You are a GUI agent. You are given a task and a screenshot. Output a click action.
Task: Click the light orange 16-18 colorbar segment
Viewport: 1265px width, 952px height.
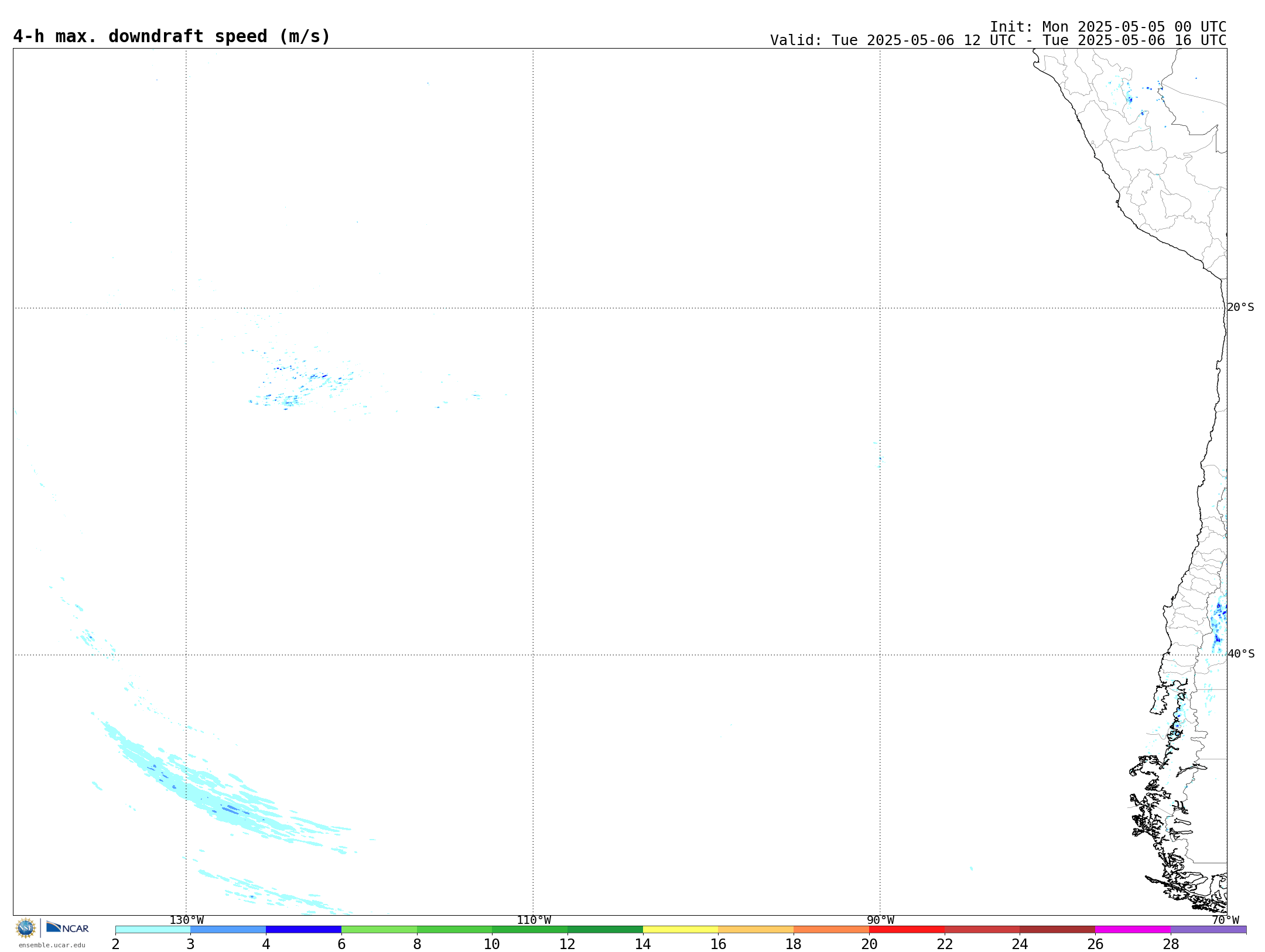755,930
